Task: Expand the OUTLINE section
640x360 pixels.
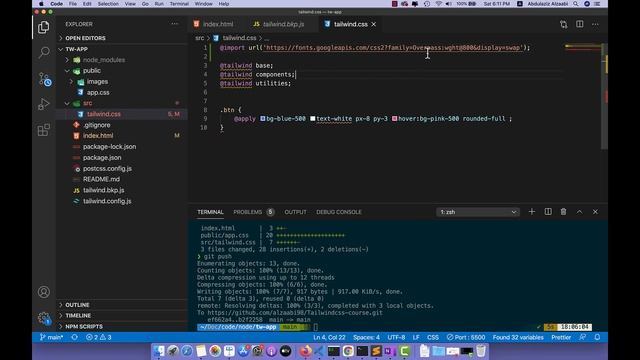Action: [x=77, y=305]
